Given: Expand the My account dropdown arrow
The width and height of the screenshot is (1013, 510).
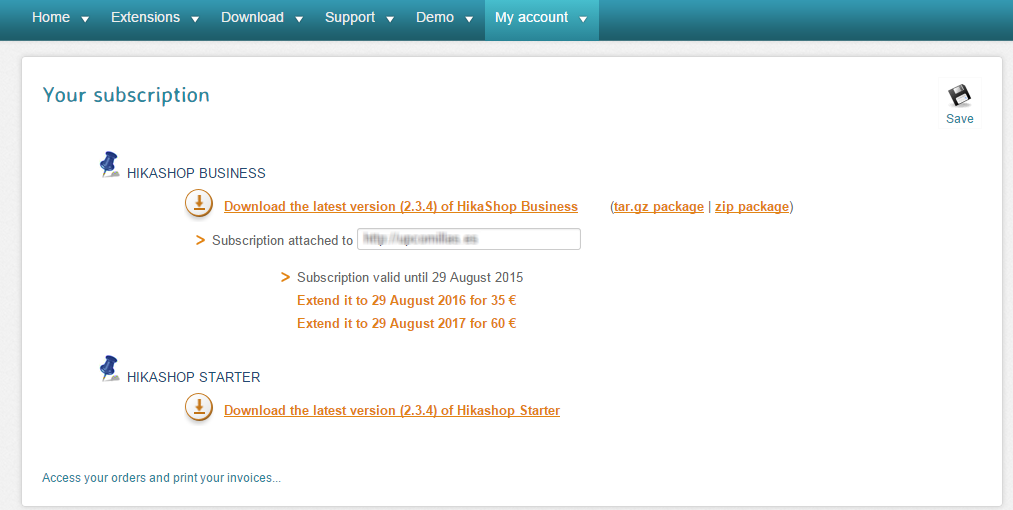Looking at the screenshot, I should click(x=583, y=19).
